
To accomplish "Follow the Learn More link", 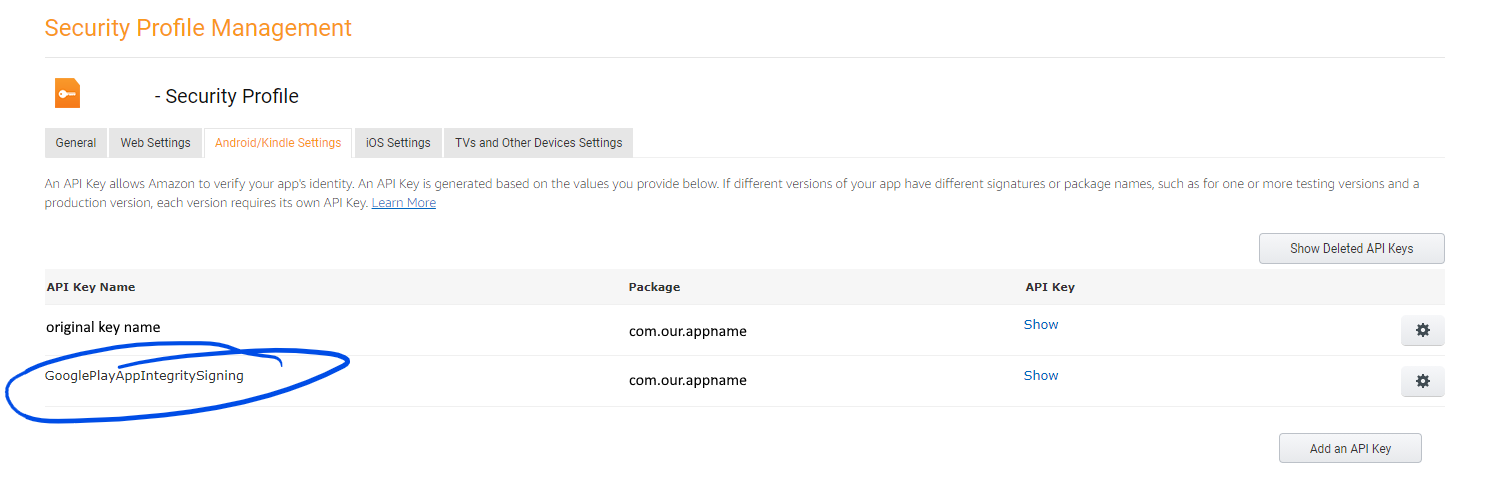I will [x=403, y=203].
